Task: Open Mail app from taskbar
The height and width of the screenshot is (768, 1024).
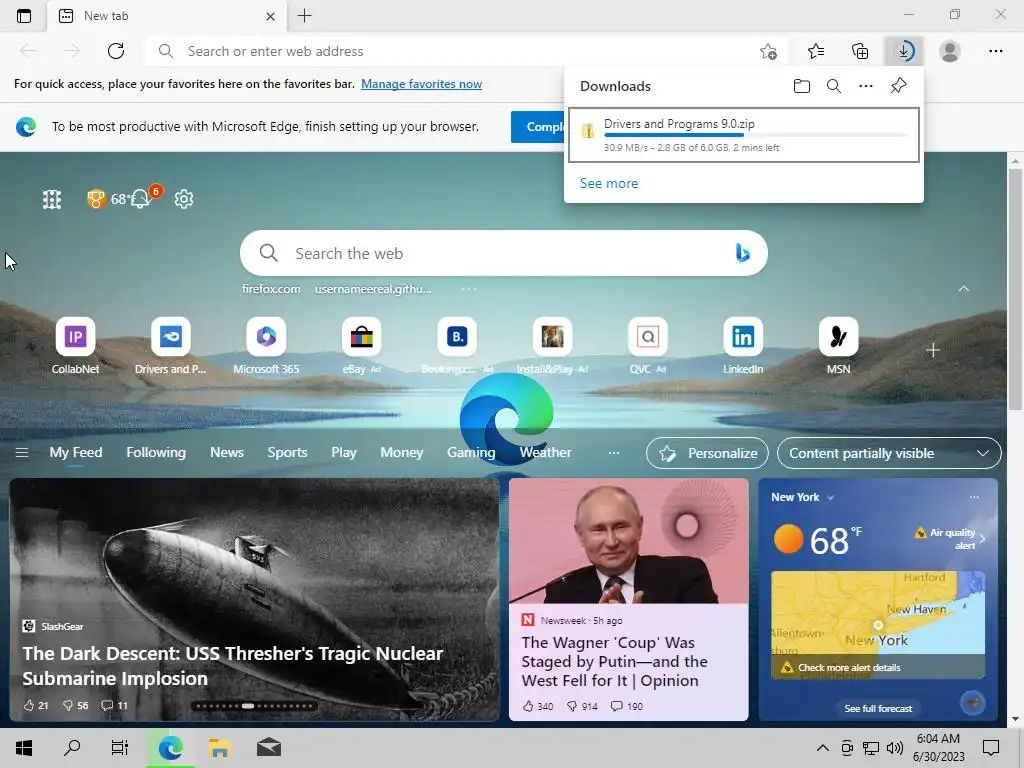Action: pyautogui.click(x=268, y=748)
